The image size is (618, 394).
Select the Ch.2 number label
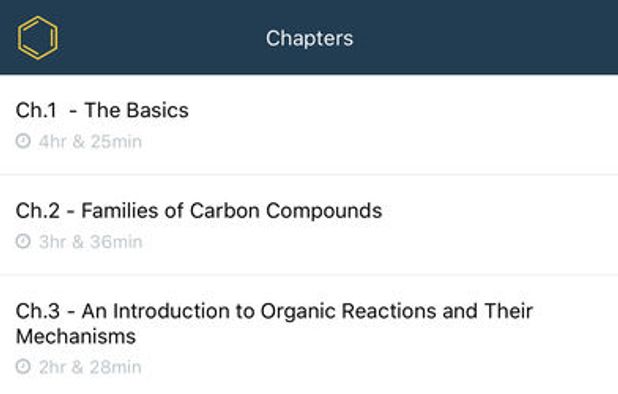pyautogui.click(x=38, y=211)
